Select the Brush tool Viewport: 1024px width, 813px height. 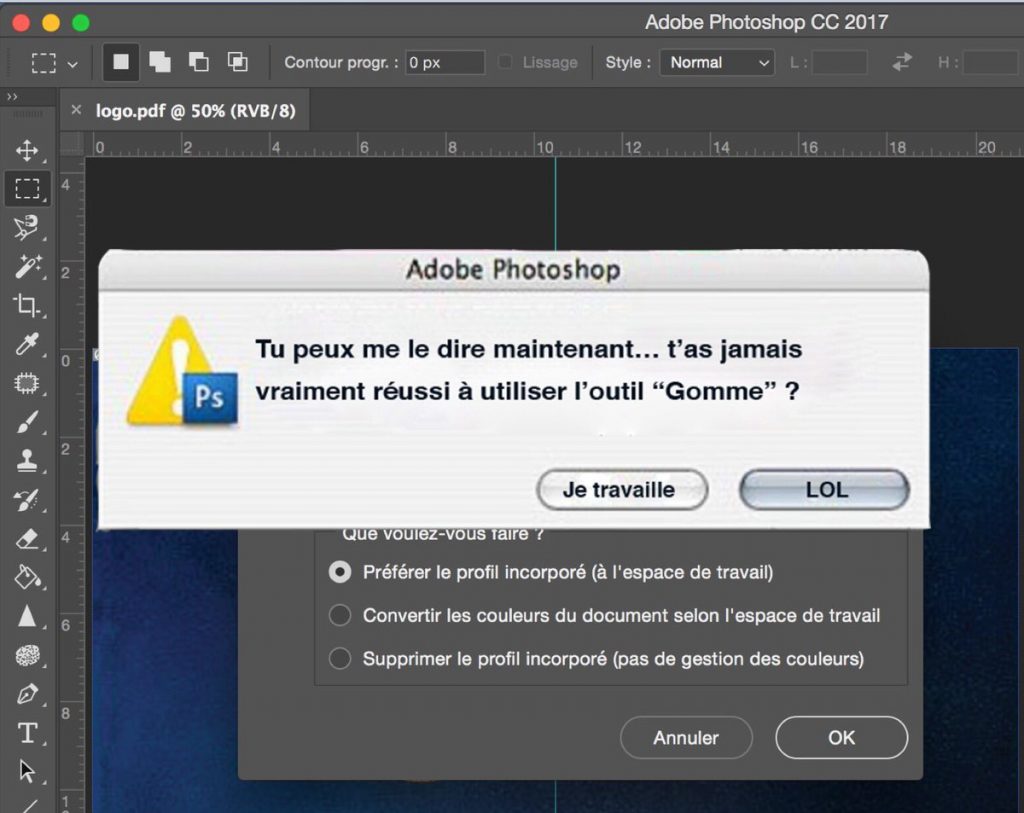click(x=27, y=422)
